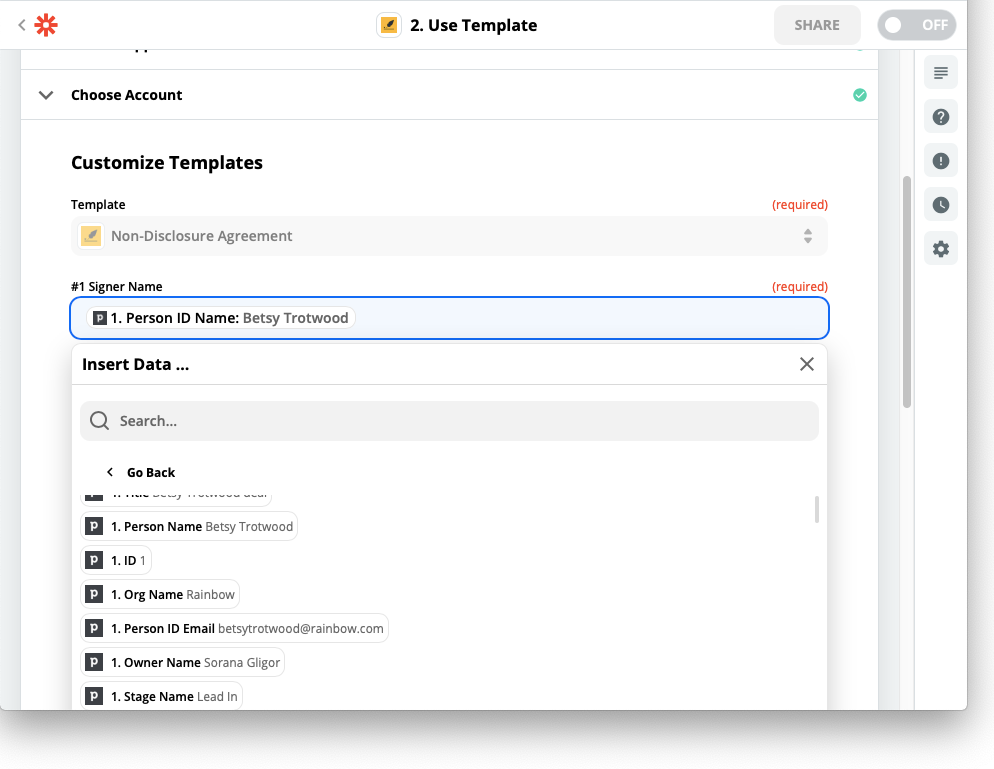Click the Insert Data list scrollbar
The height and width of the screenshot is (769, 994).
(x=816, y=510)
